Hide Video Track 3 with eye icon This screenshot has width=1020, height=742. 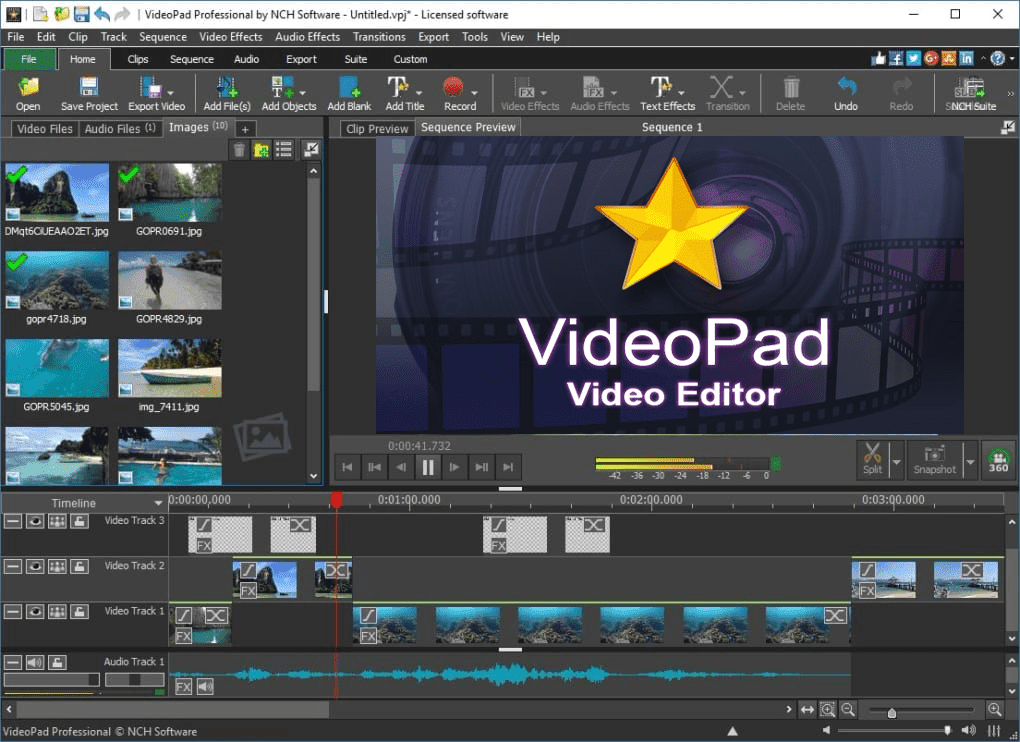pyautogui.click(x=35, y=521)
